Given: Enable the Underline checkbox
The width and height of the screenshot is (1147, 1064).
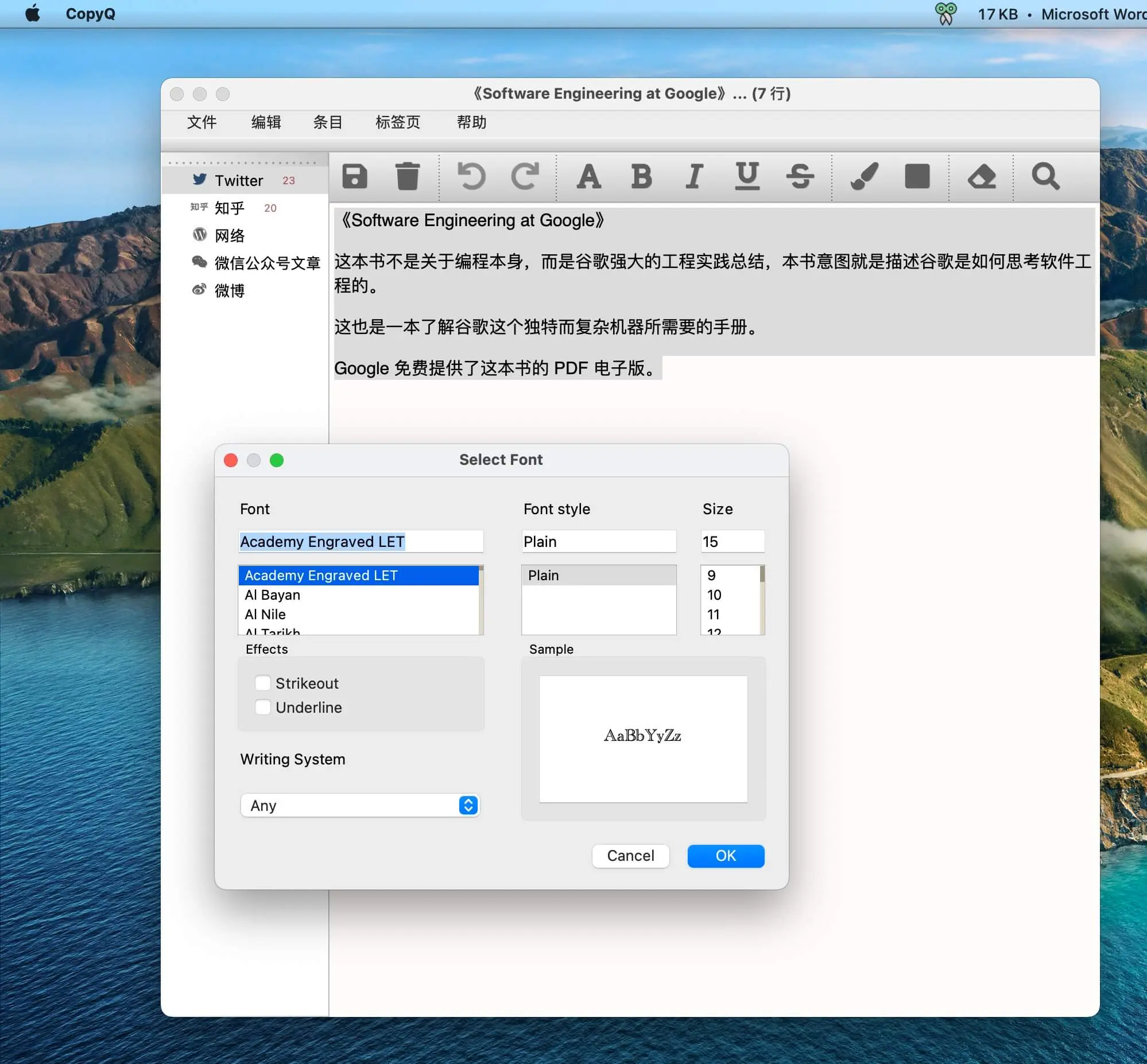Looking at the screenshot, I should pos(262,707).
